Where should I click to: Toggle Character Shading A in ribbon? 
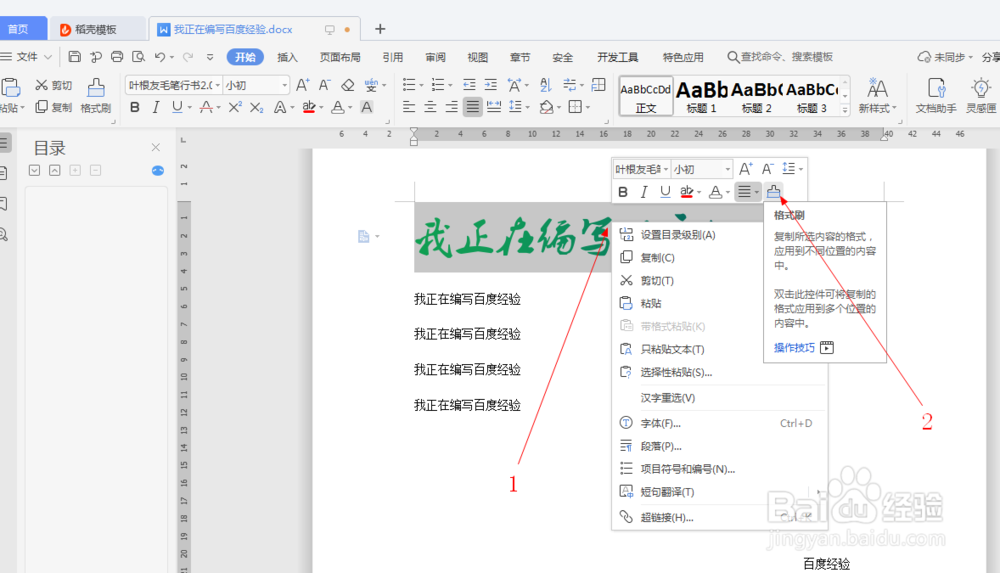pos(367,107)
